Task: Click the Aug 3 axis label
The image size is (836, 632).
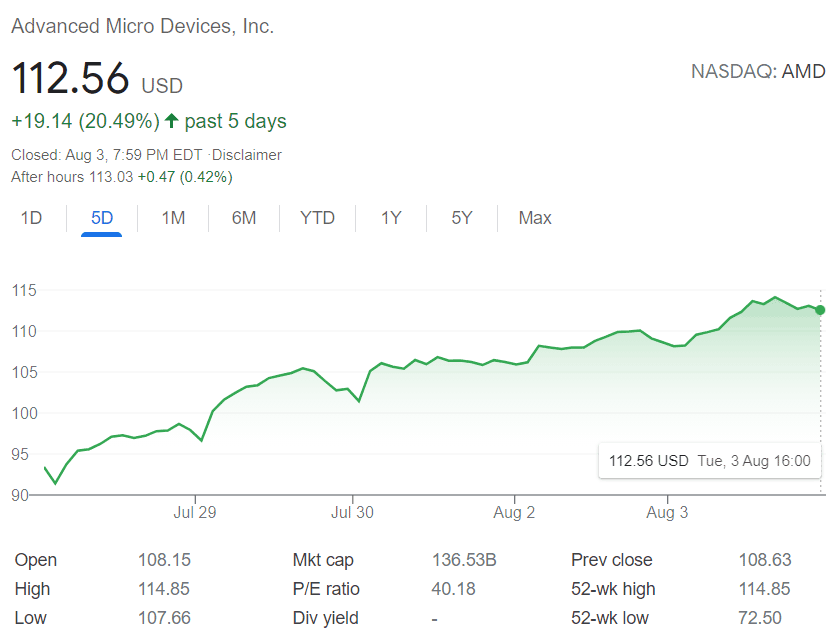Action: click(x=667, y=513)
